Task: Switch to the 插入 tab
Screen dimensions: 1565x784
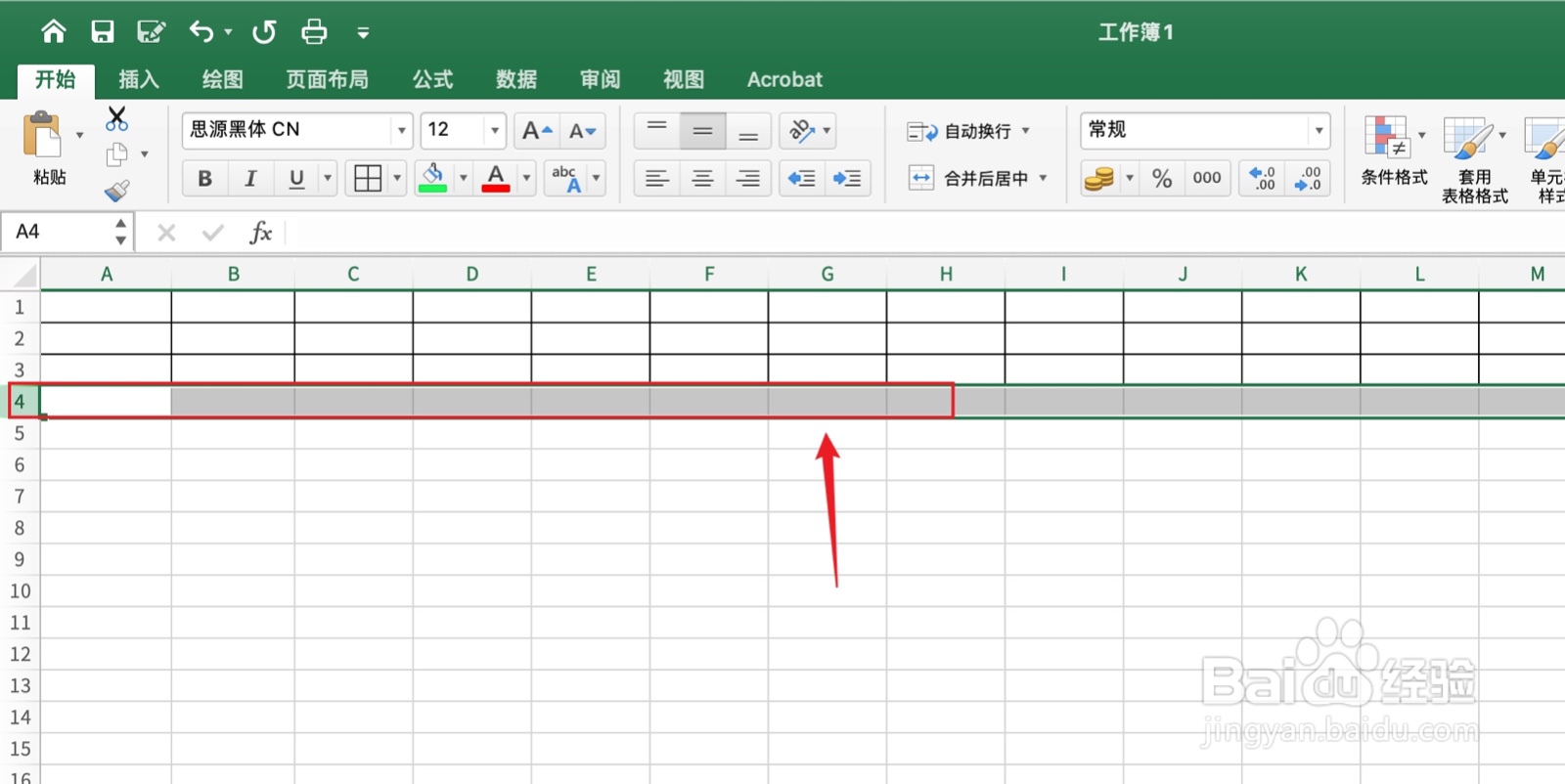Action: pyautogui.click(x=139, y=79)
